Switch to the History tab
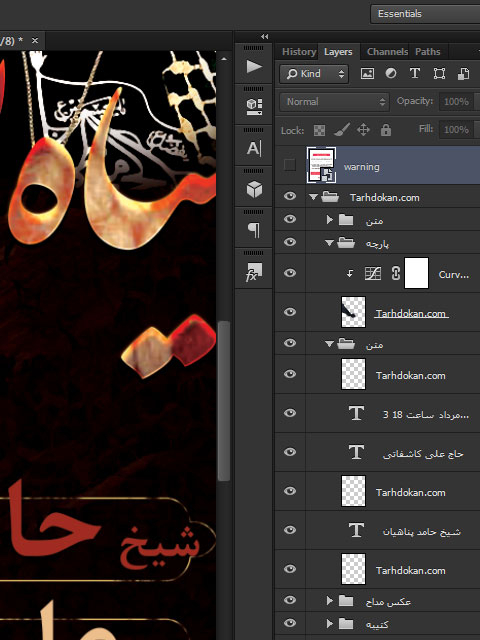This screenshot has width=480, height=640. tap(299, 52)
